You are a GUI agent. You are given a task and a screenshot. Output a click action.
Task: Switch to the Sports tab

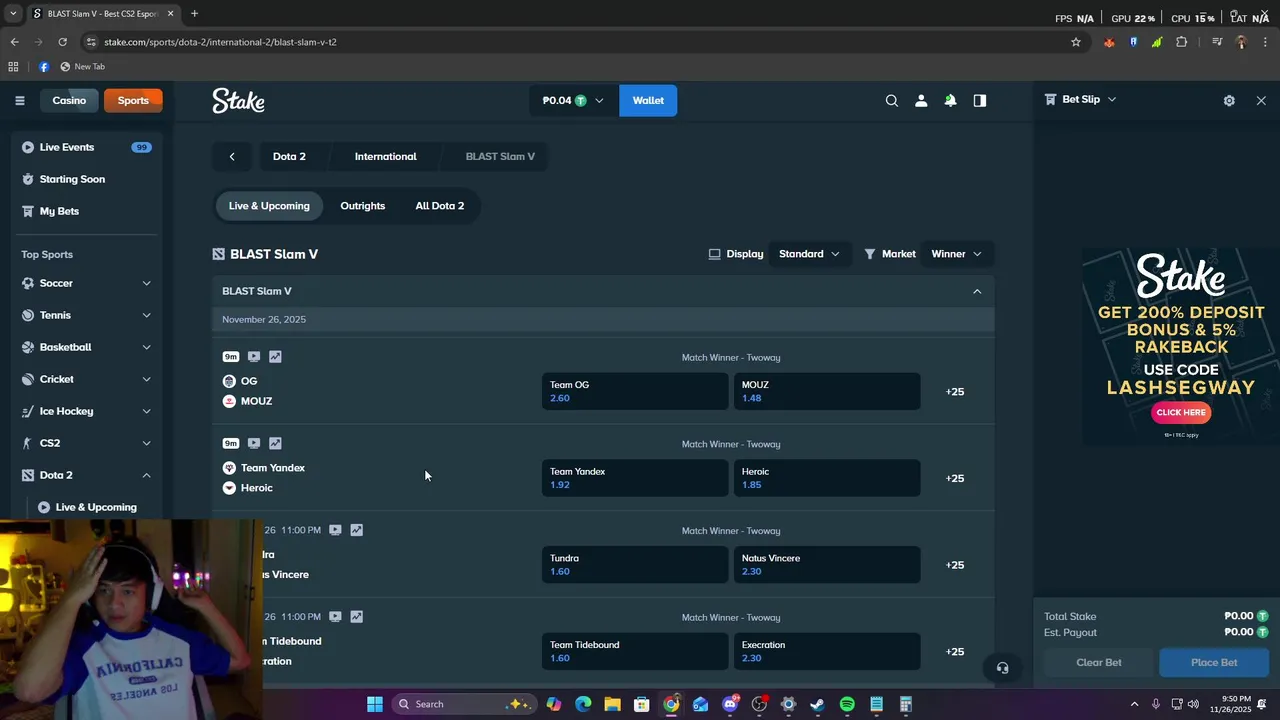(x=133, y=100)
